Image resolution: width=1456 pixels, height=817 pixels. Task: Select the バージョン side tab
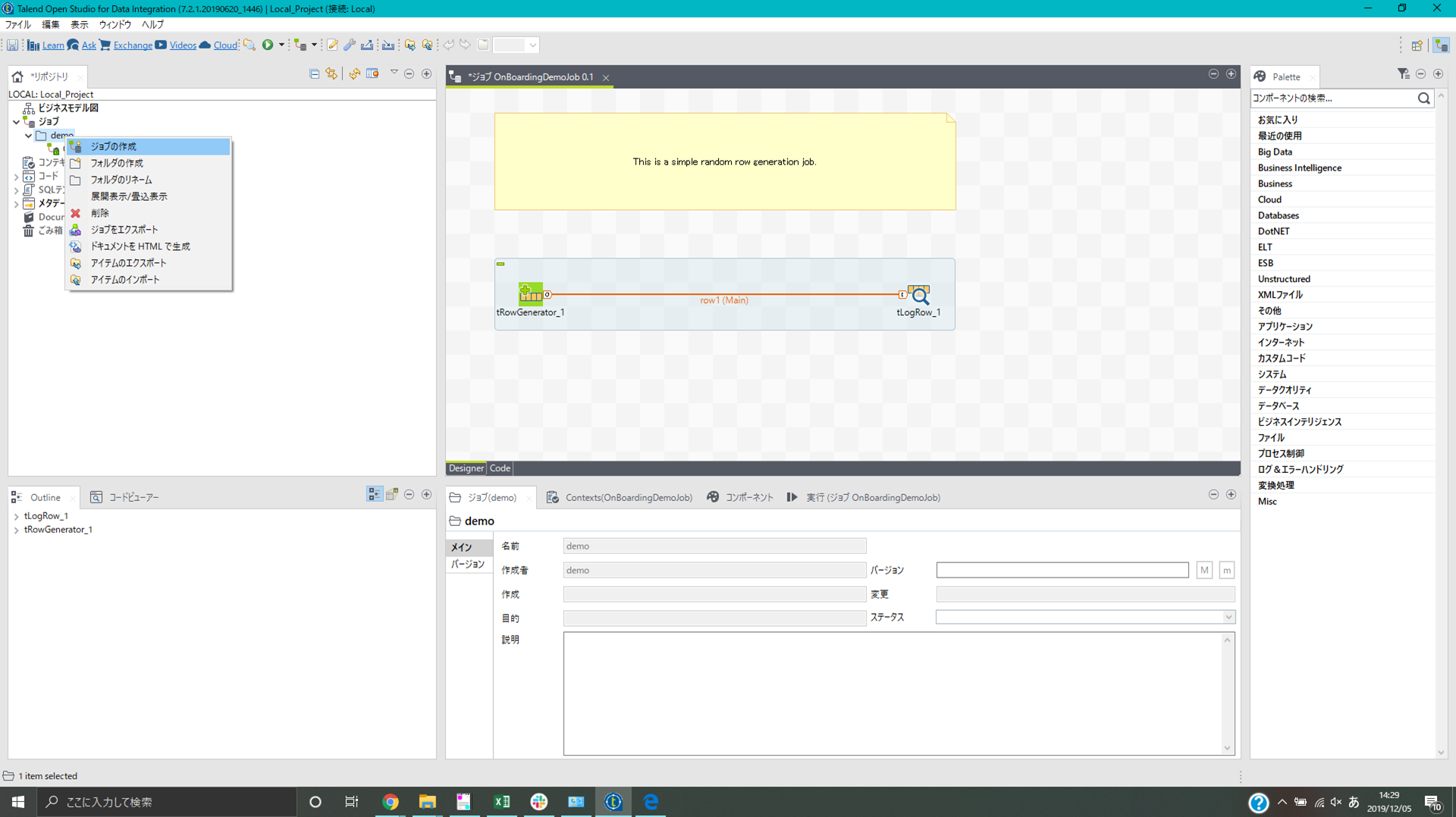coord(468,564)
